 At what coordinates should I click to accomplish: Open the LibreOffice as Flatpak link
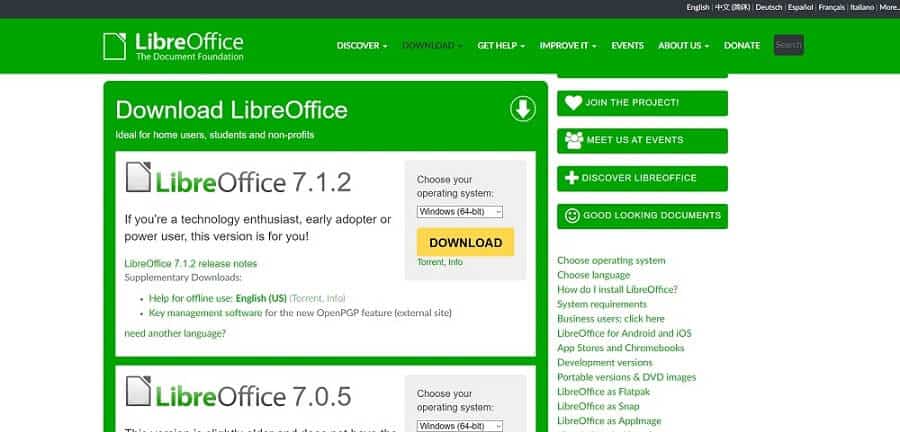(603, 392)
